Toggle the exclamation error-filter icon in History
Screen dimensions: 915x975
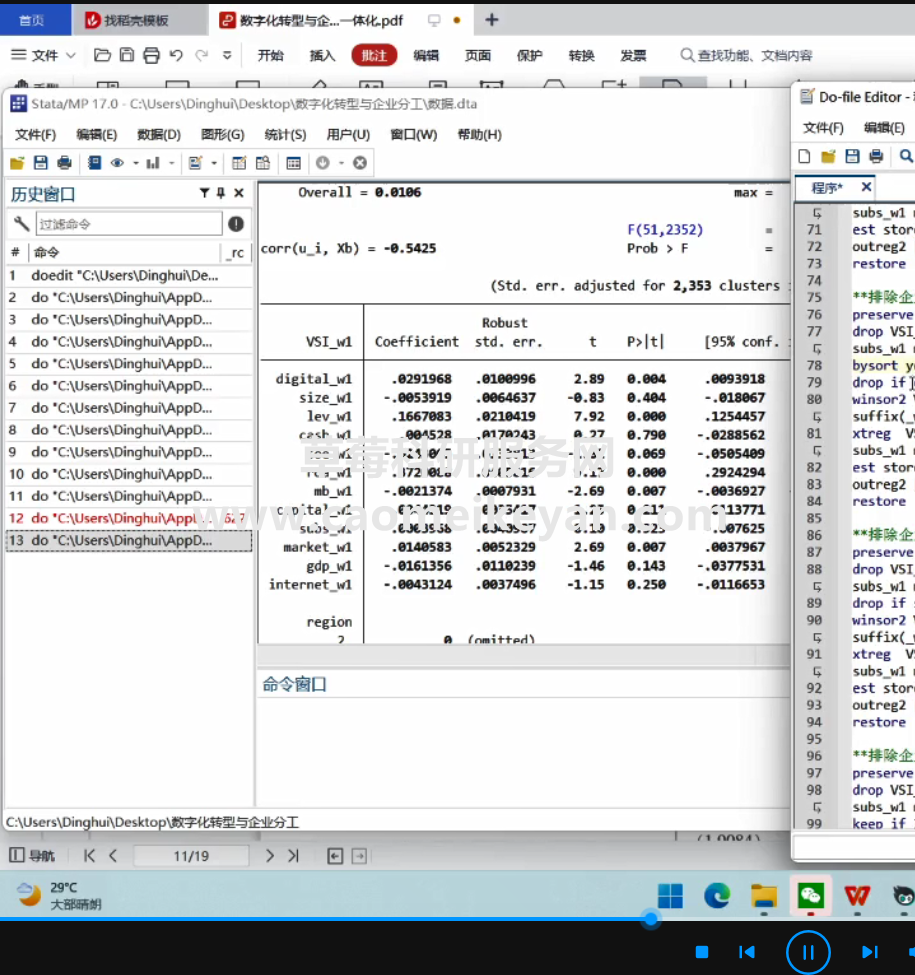coord(236,224)
